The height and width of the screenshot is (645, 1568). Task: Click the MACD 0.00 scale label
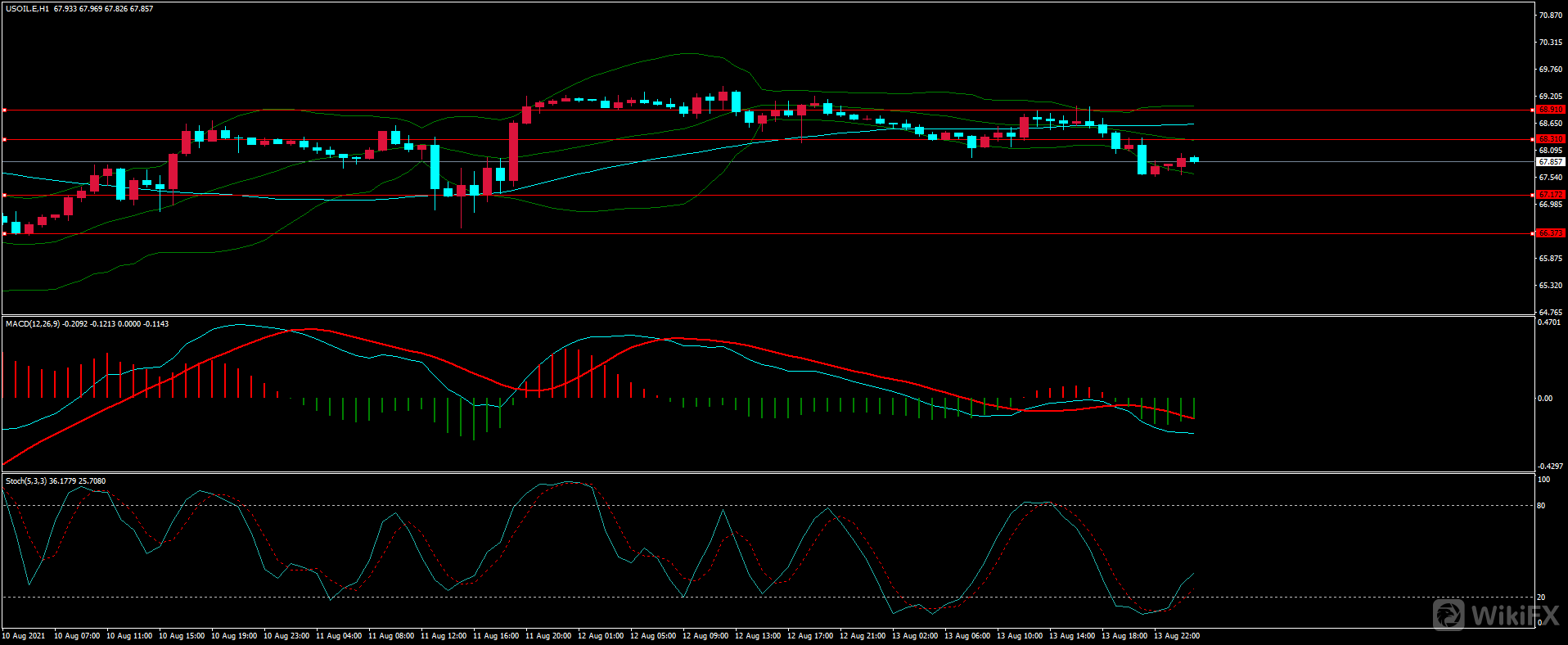[1544, 399]
